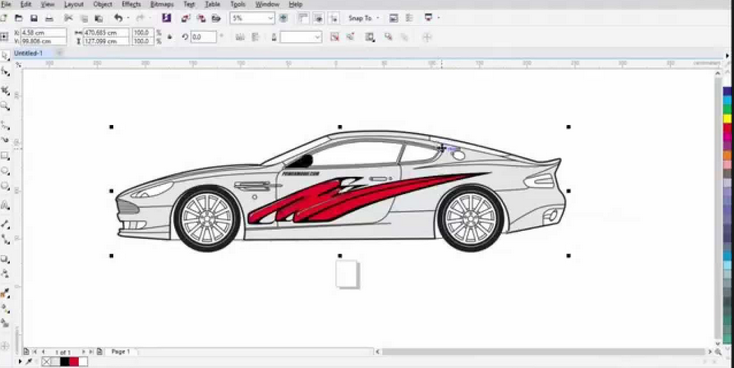Select the Polygon tool
Screen dimensions: 734x368
(5, 186)
